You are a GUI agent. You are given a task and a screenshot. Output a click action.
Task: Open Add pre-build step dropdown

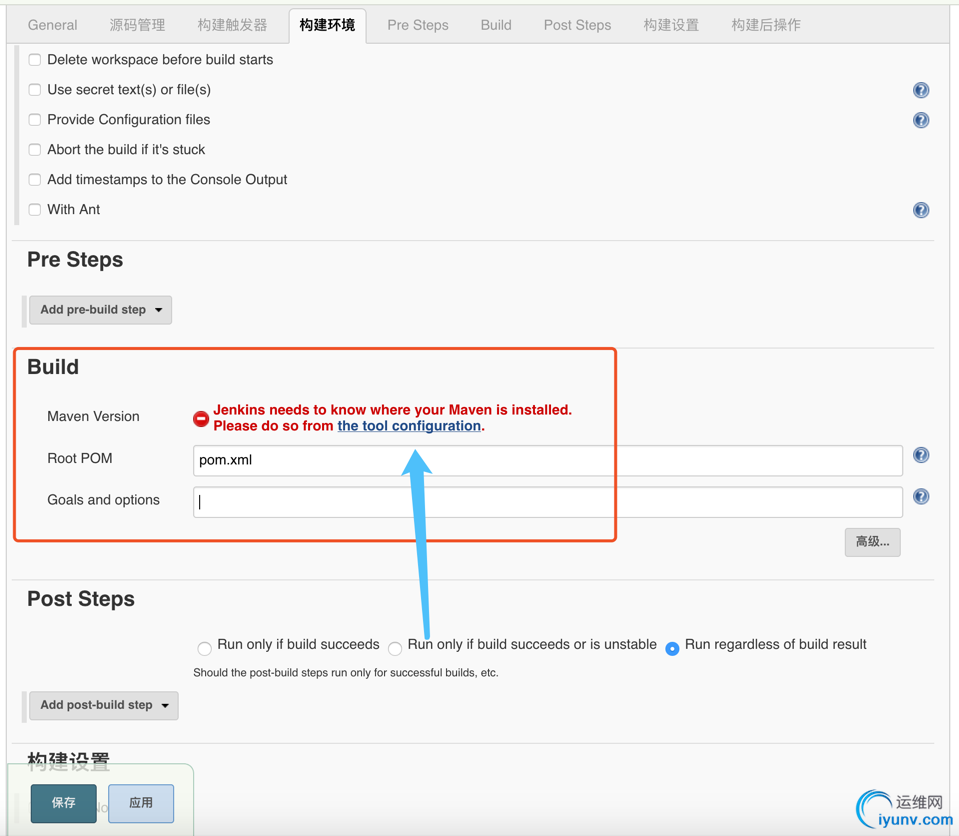pyautogui.click(x=100, y=310)
